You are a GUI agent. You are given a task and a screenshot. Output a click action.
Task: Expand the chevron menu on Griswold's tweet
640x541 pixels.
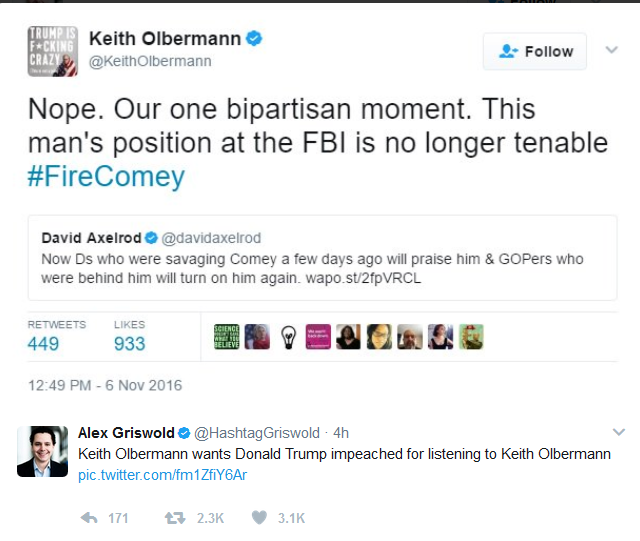pos(619,432)
